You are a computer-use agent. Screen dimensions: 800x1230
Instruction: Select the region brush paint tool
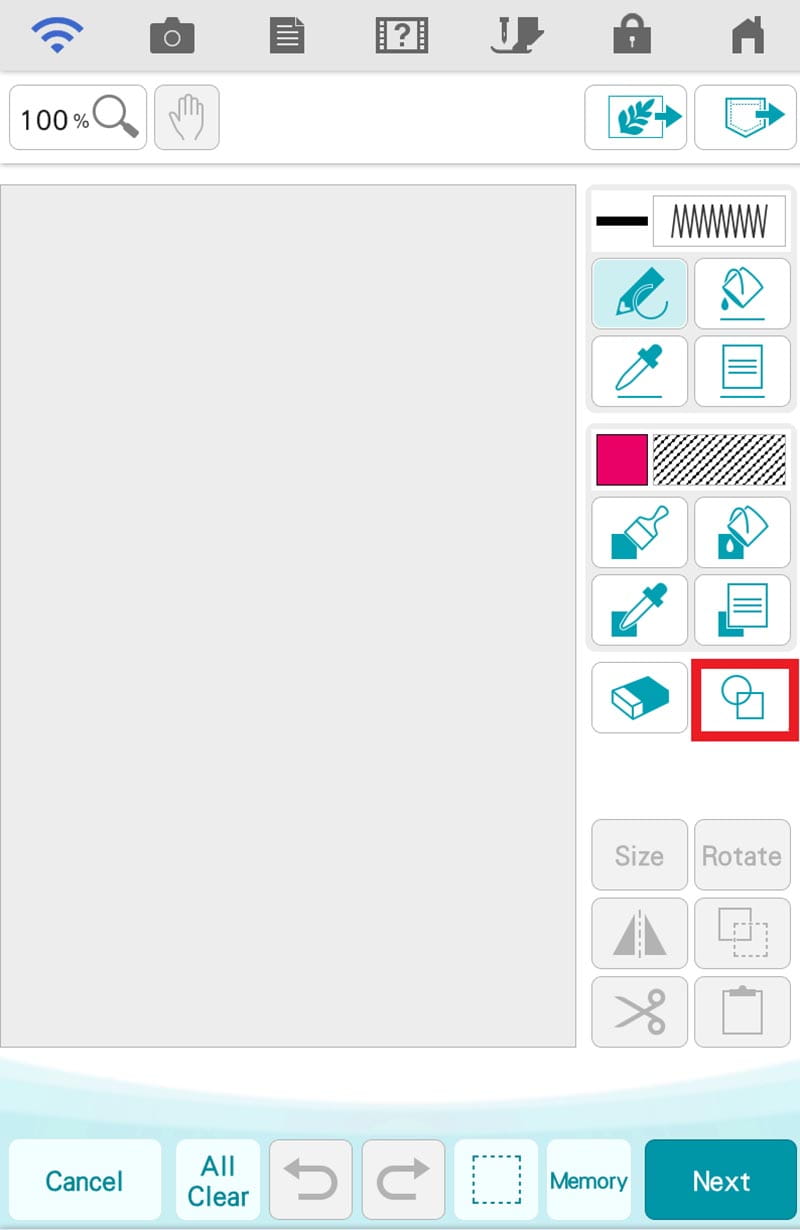point(640,532)
